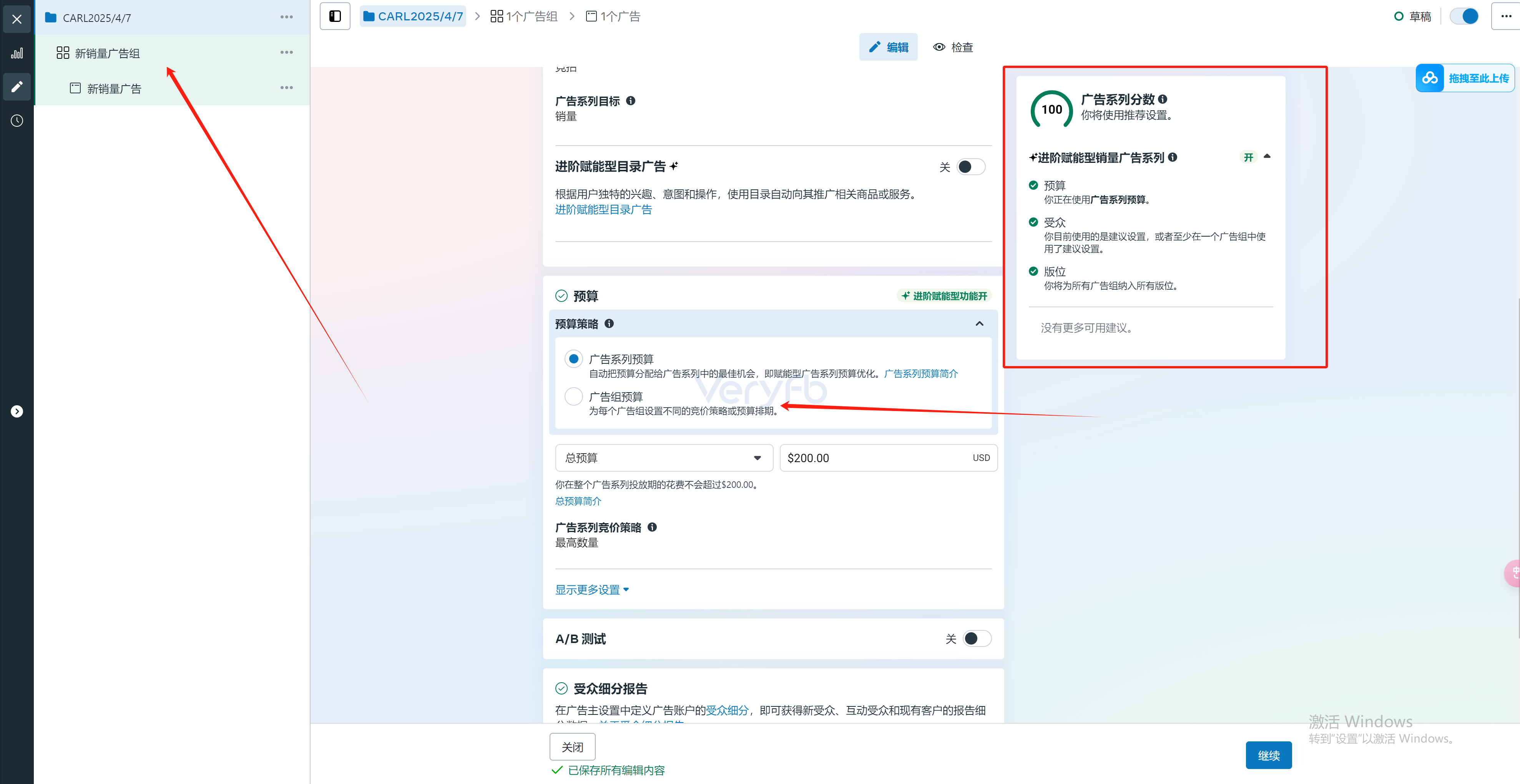This screenshot has width=1520, height=784.
Task: Click the 100 campaign score circle
Action: tap(1052, 110)
